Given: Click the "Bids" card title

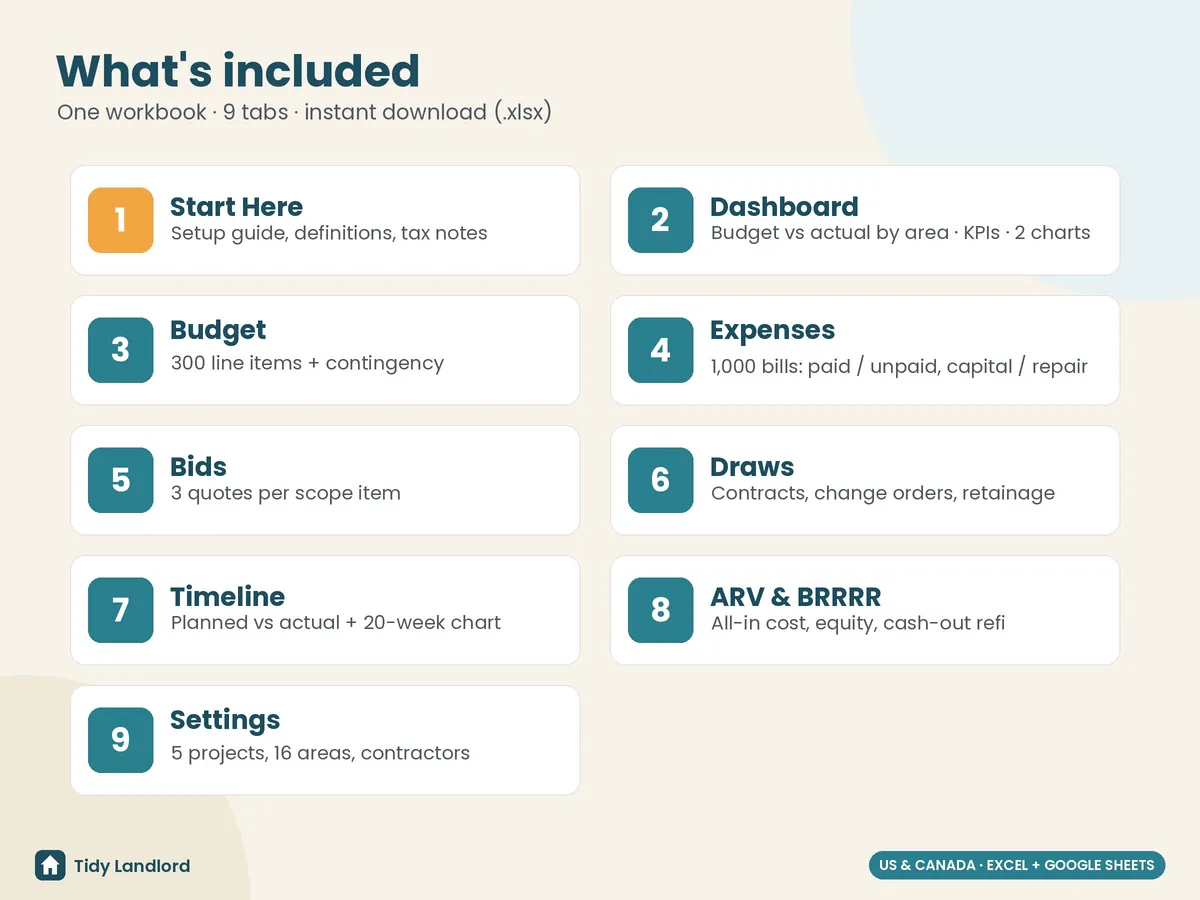Looking at the screenshot, I should point(198,467).
